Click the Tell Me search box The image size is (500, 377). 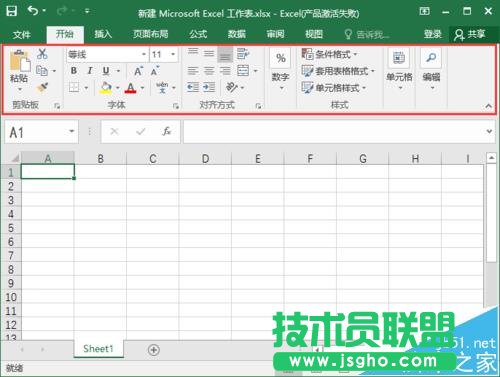[367, 34]
